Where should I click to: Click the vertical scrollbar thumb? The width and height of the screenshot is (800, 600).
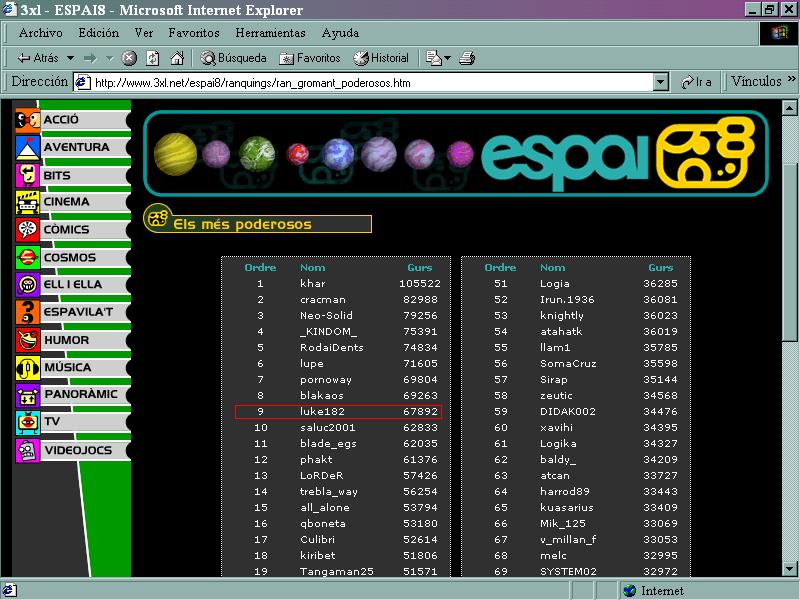(x=789, y=253)
